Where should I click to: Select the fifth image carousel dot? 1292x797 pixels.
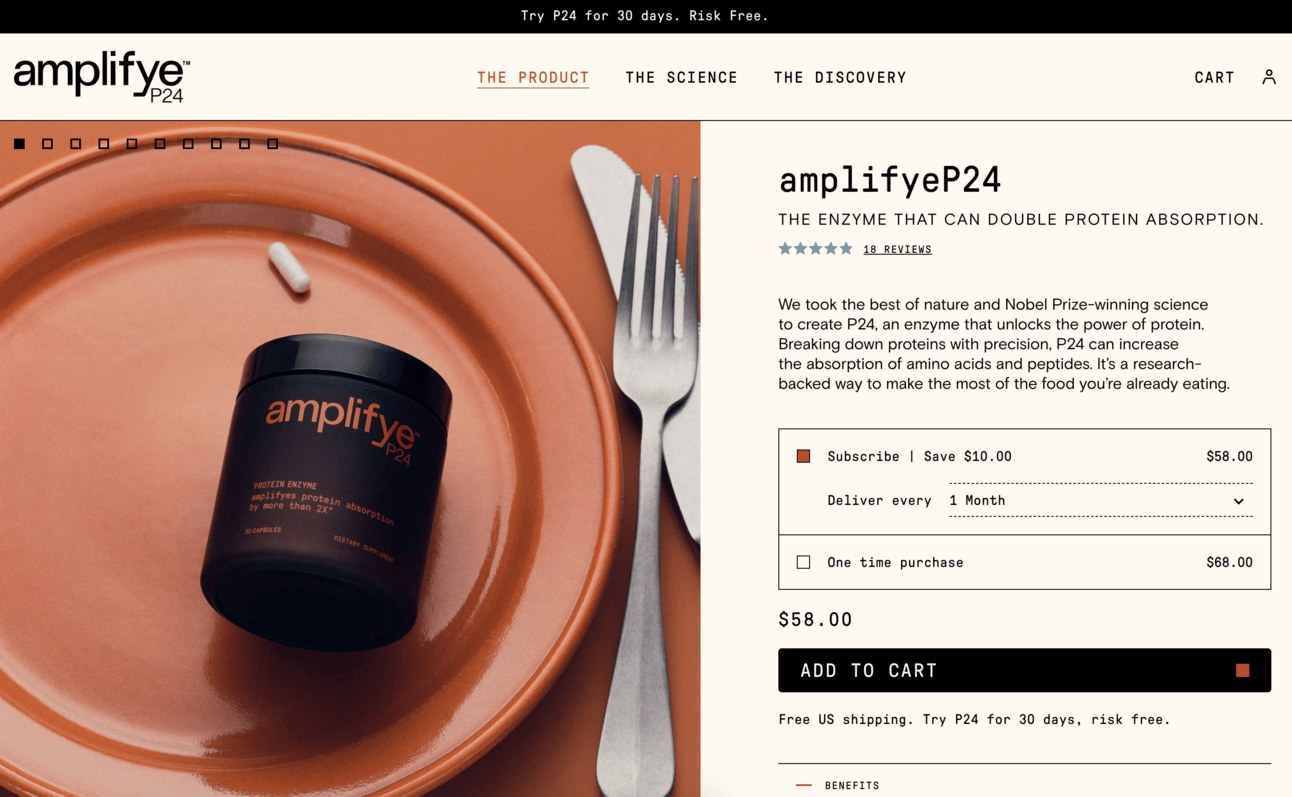click(x=132, y=144)
